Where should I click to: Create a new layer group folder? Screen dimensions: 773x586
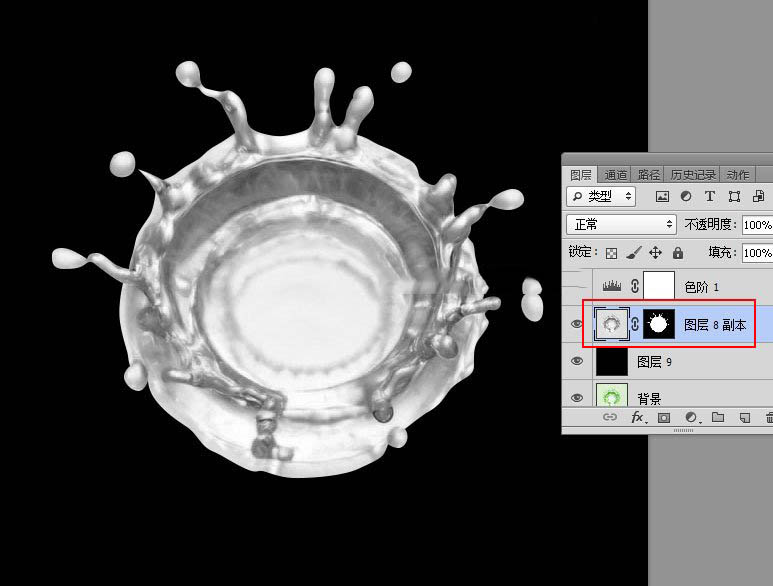tap(717, 418)
